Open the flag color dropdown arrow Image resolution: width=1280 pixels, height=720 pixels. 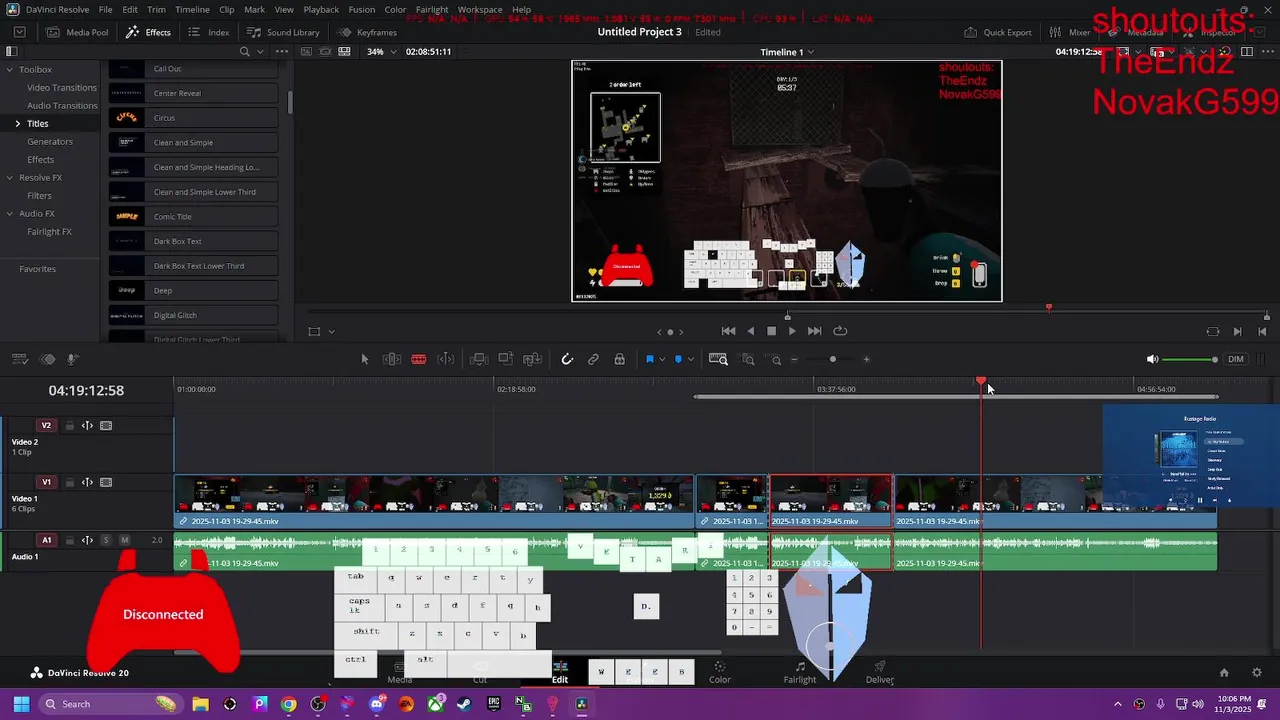[662, 360]
